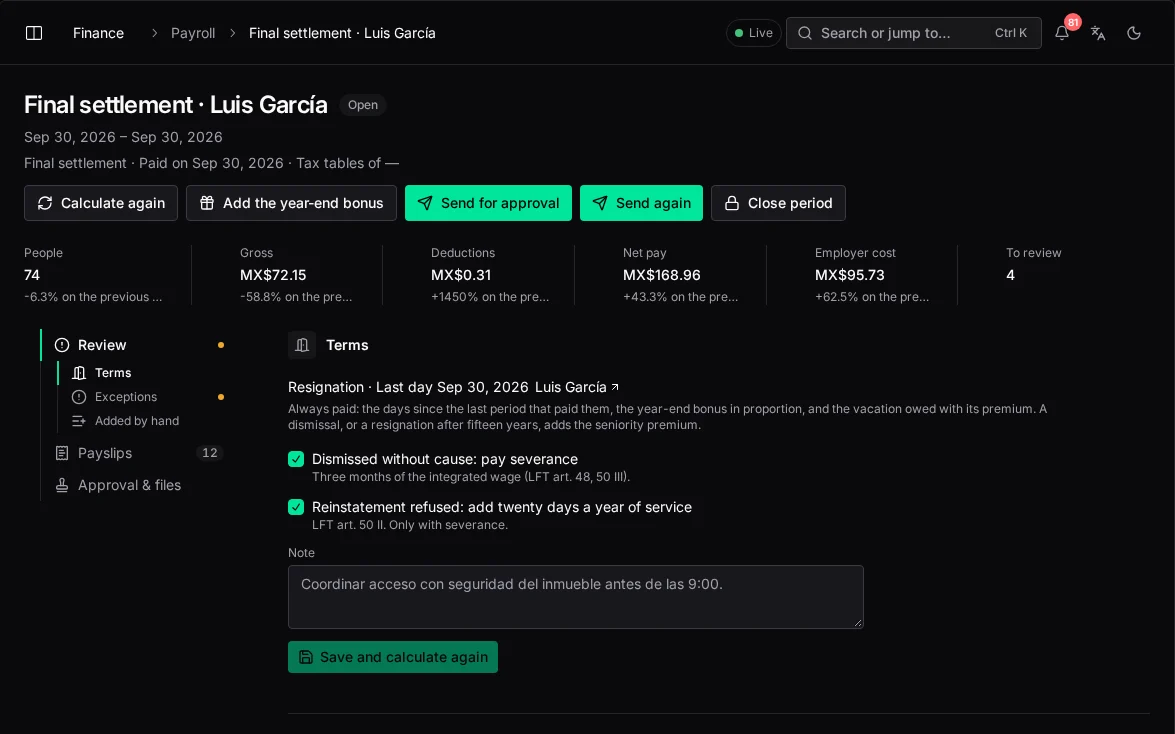Click the Calculate again button
The height and width of the screenshot is (734, 1175).
tap(100, 203)
